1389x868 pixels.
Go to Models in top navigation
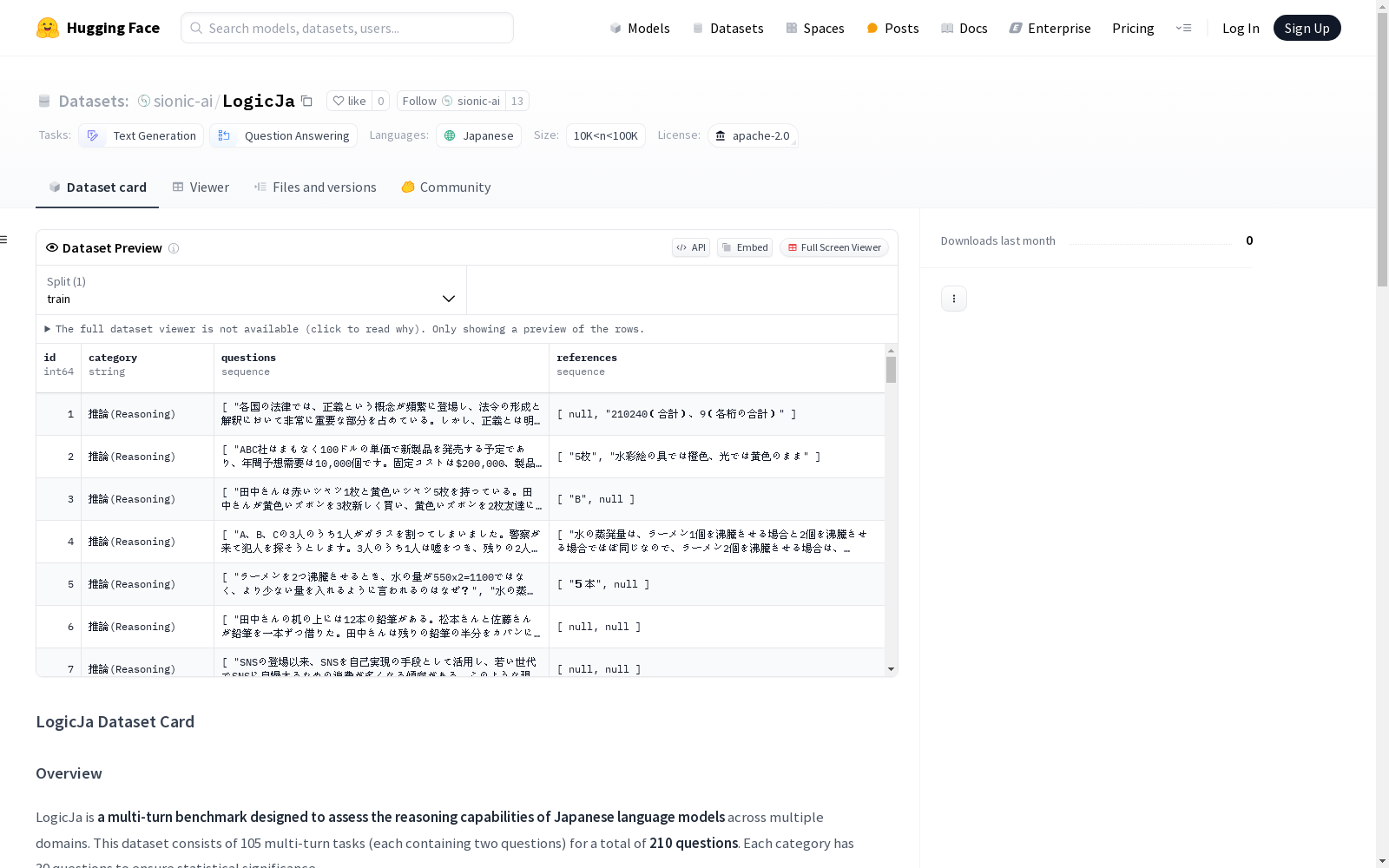coord(640,28)
